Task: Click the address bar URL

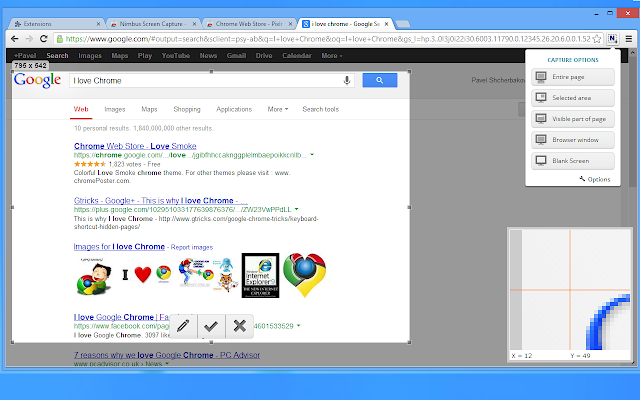Action: [328, 39]
